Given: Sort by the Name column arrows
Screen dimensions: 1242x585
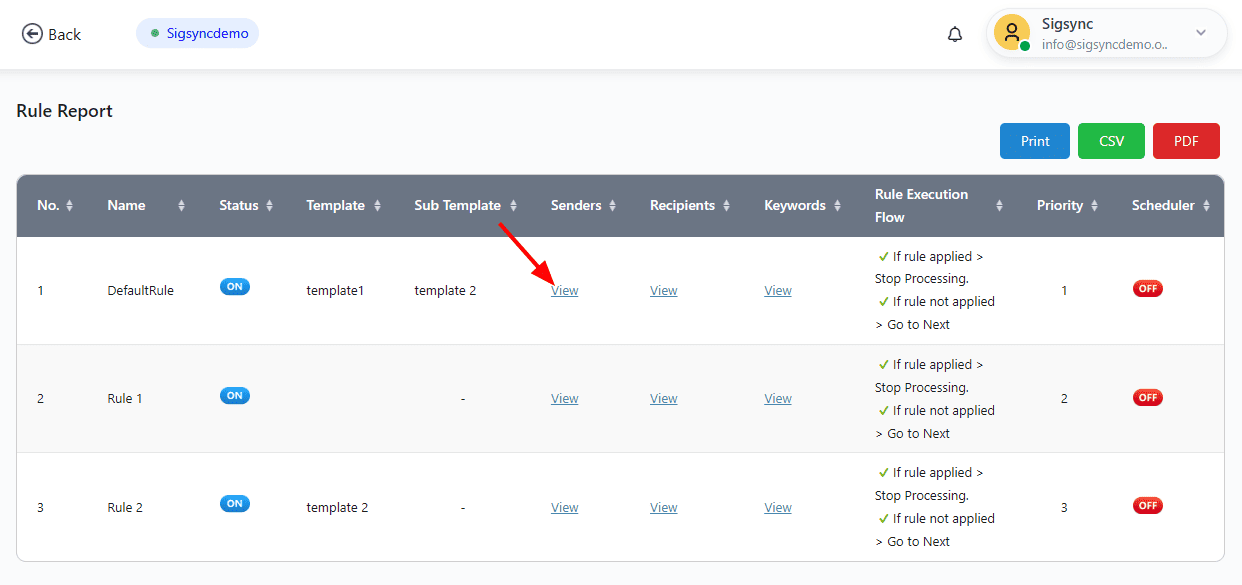Looking at the screenshot, I should tap(181, 206).
